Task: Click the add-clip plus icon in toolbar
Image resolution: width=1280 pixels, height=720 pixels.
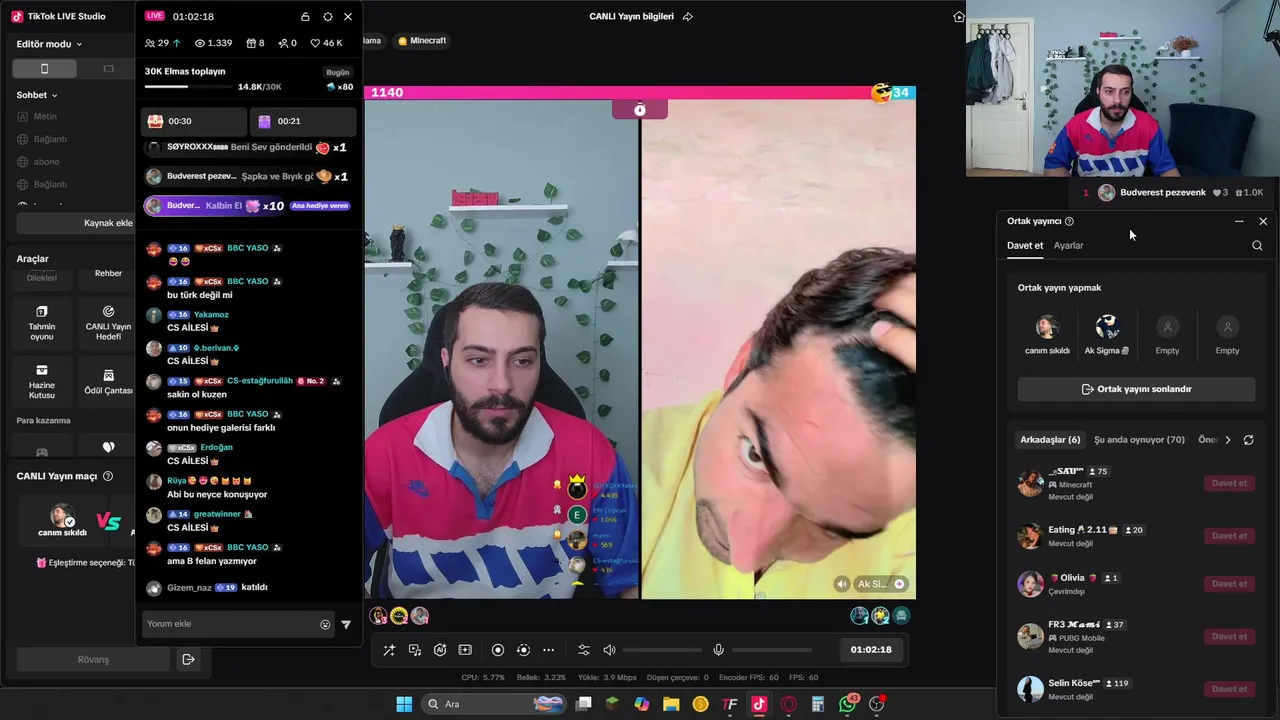Action: pyautogui.click(x=465, y=650)
